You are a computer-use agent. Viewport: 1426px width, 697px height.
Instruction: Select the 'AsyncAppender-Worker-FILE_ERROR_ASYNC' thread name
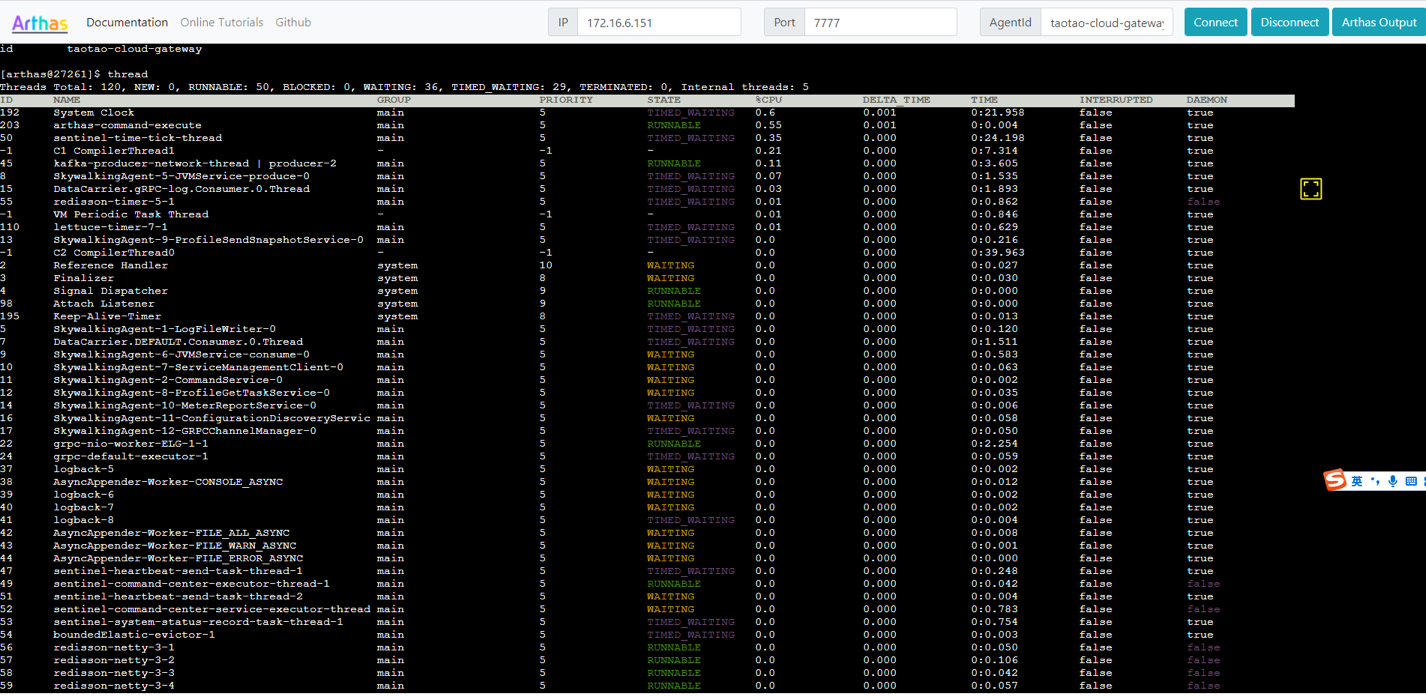[x=178, y=558]
